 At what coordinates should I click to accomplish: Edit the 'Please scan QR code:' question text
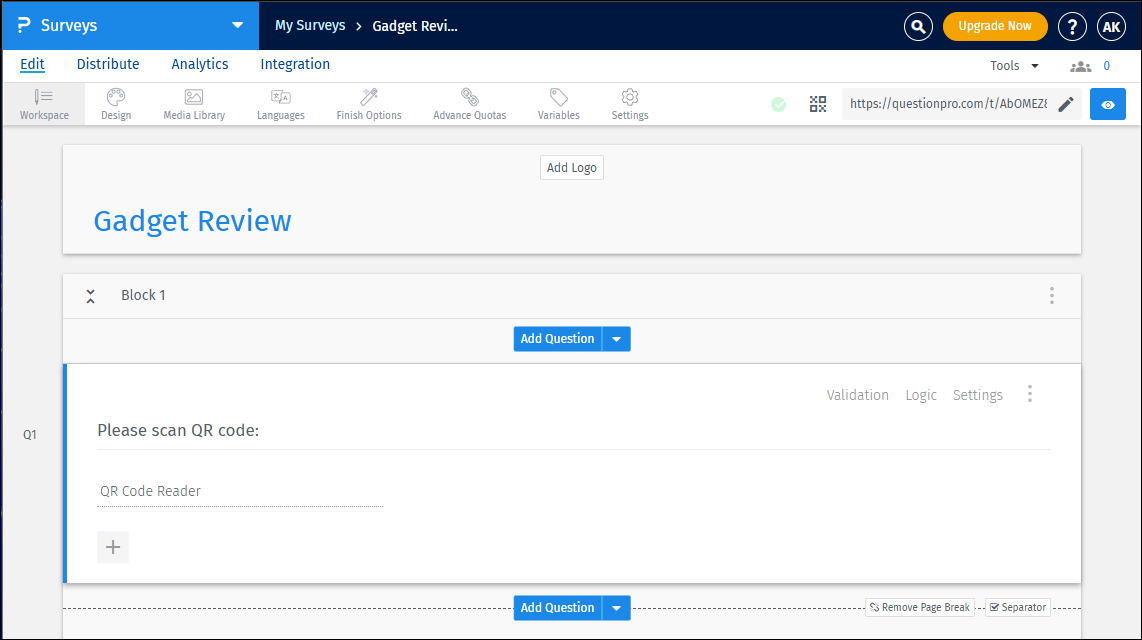pos(178,430)
